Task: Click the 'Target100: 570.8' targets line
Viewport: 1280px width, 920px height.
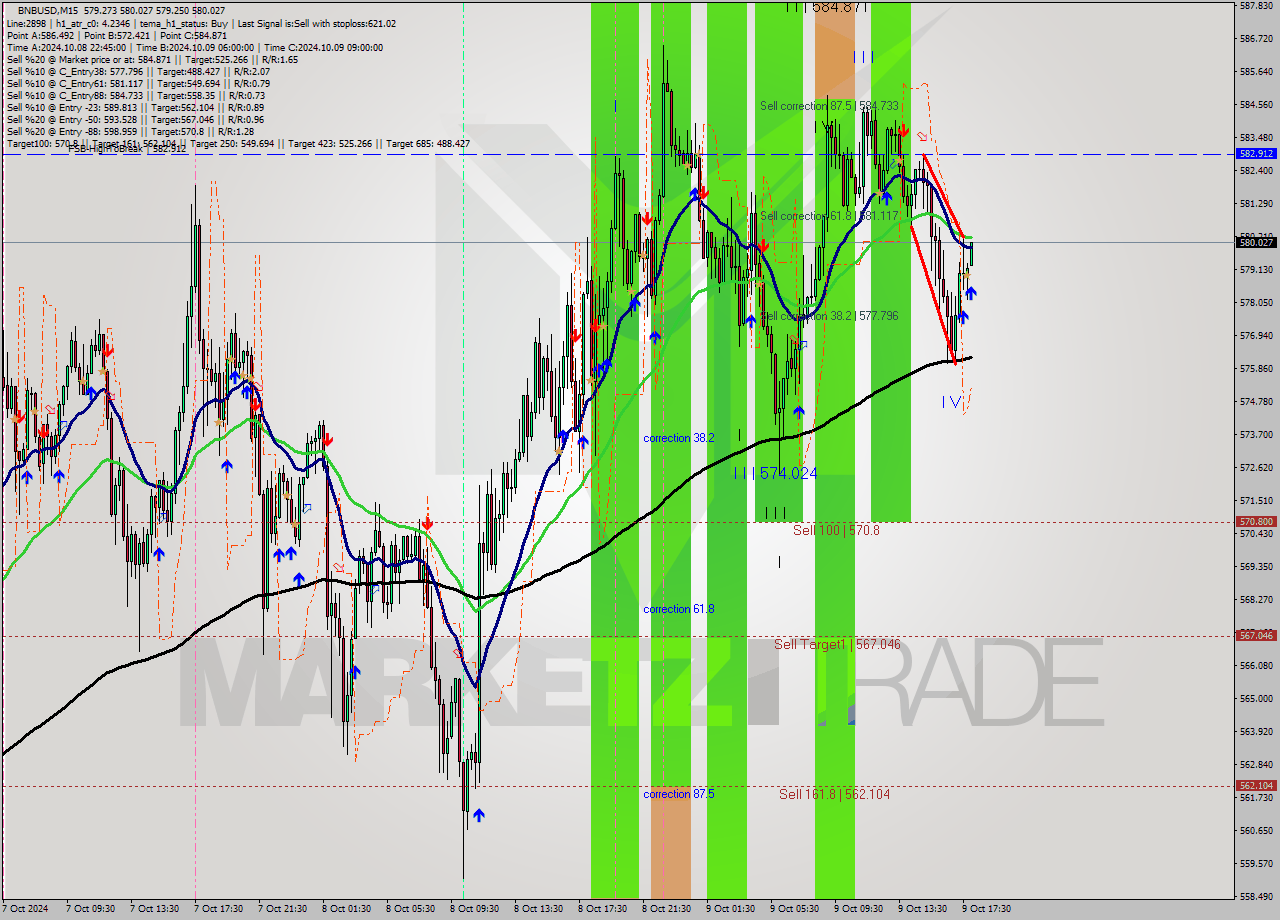Action: (238, 143)
